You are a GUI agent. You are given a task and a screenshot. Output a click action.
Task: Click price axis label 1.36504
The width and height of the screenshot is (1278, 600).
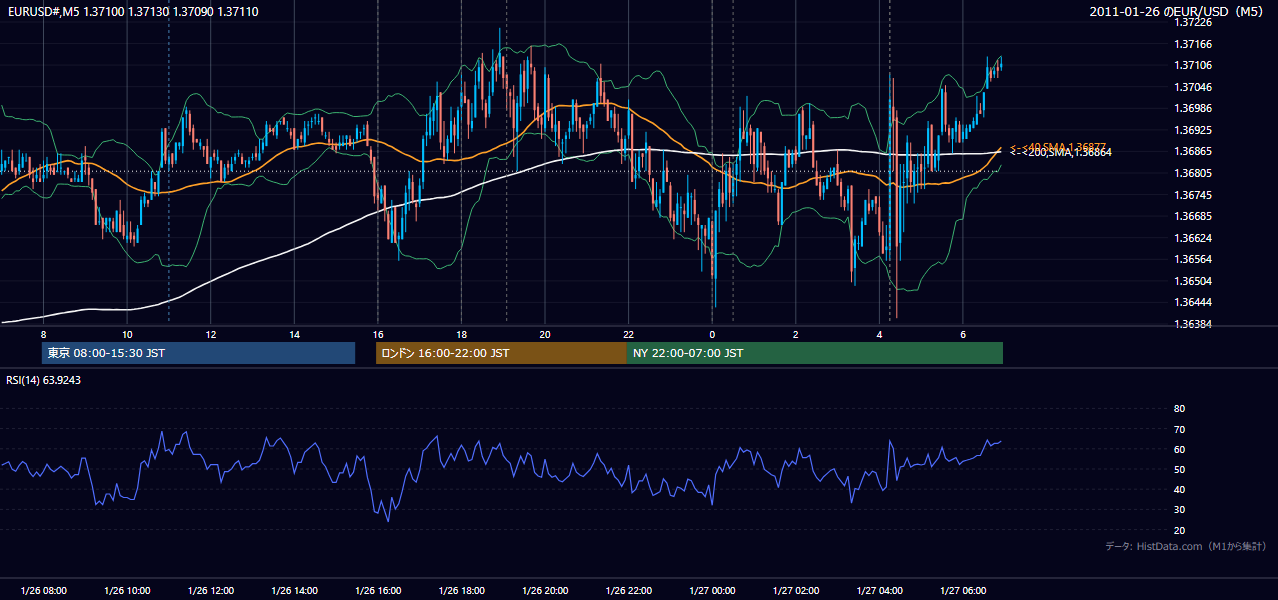coord(1192,281)
